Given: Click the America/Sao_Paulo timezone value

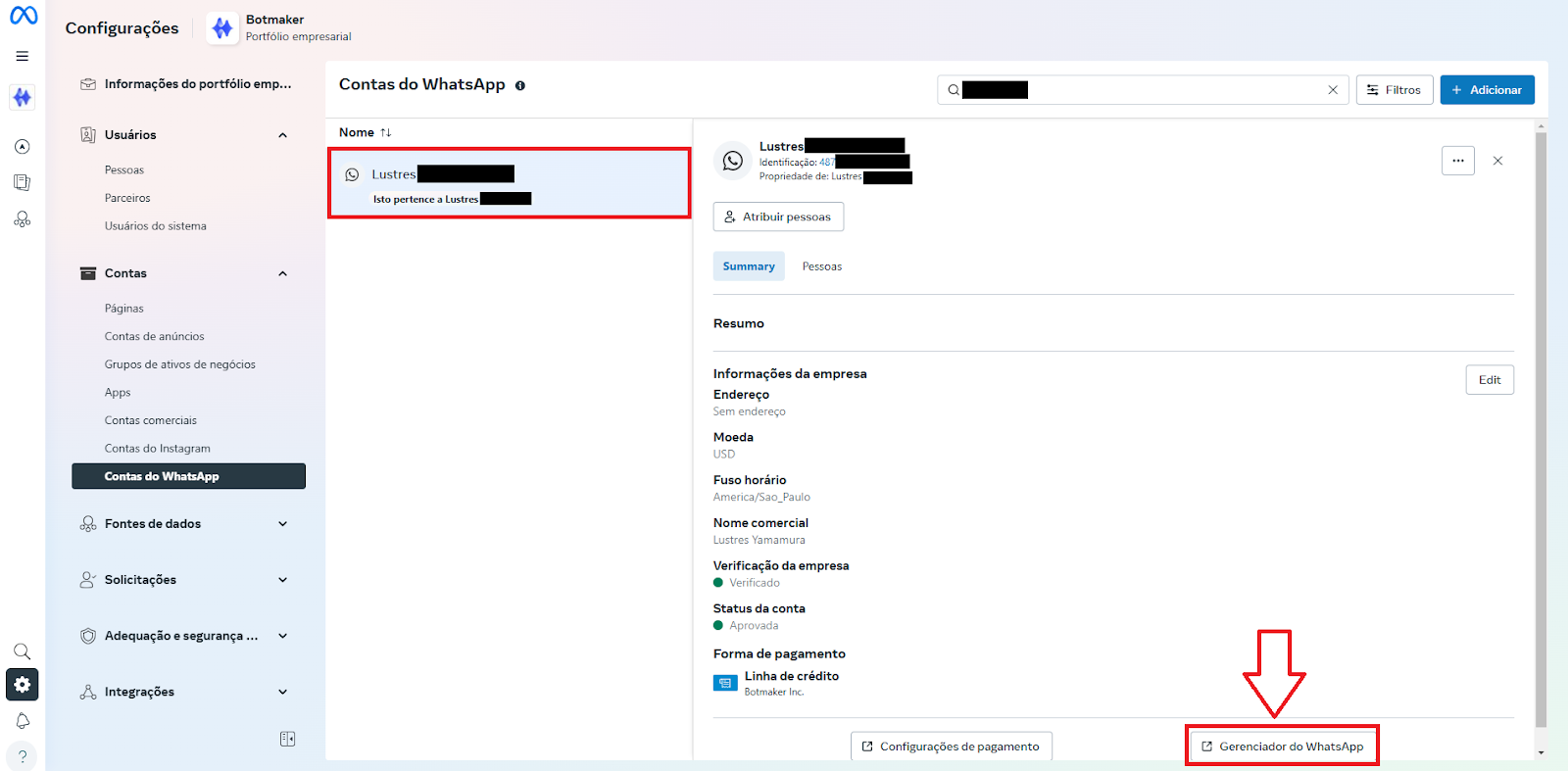Looking at the screenshot, I should pyautogui.click(x=761, y=498).
